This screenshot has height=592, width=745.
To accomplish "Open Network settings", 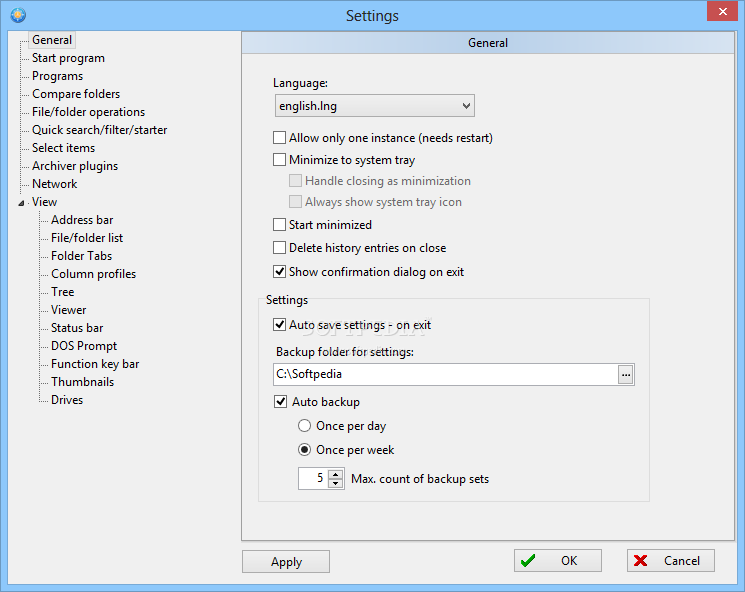I will click(55, 184).
